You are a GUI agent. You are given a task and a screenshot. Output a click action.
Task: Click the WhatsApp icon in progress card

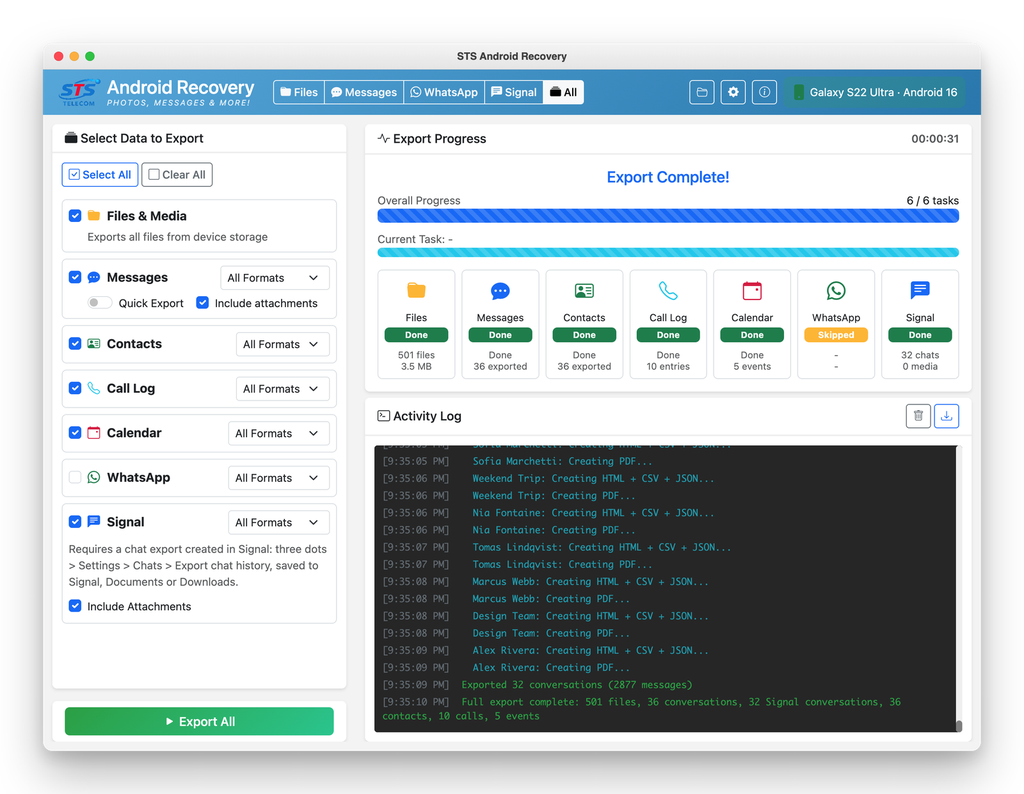[x=836, y=291]
